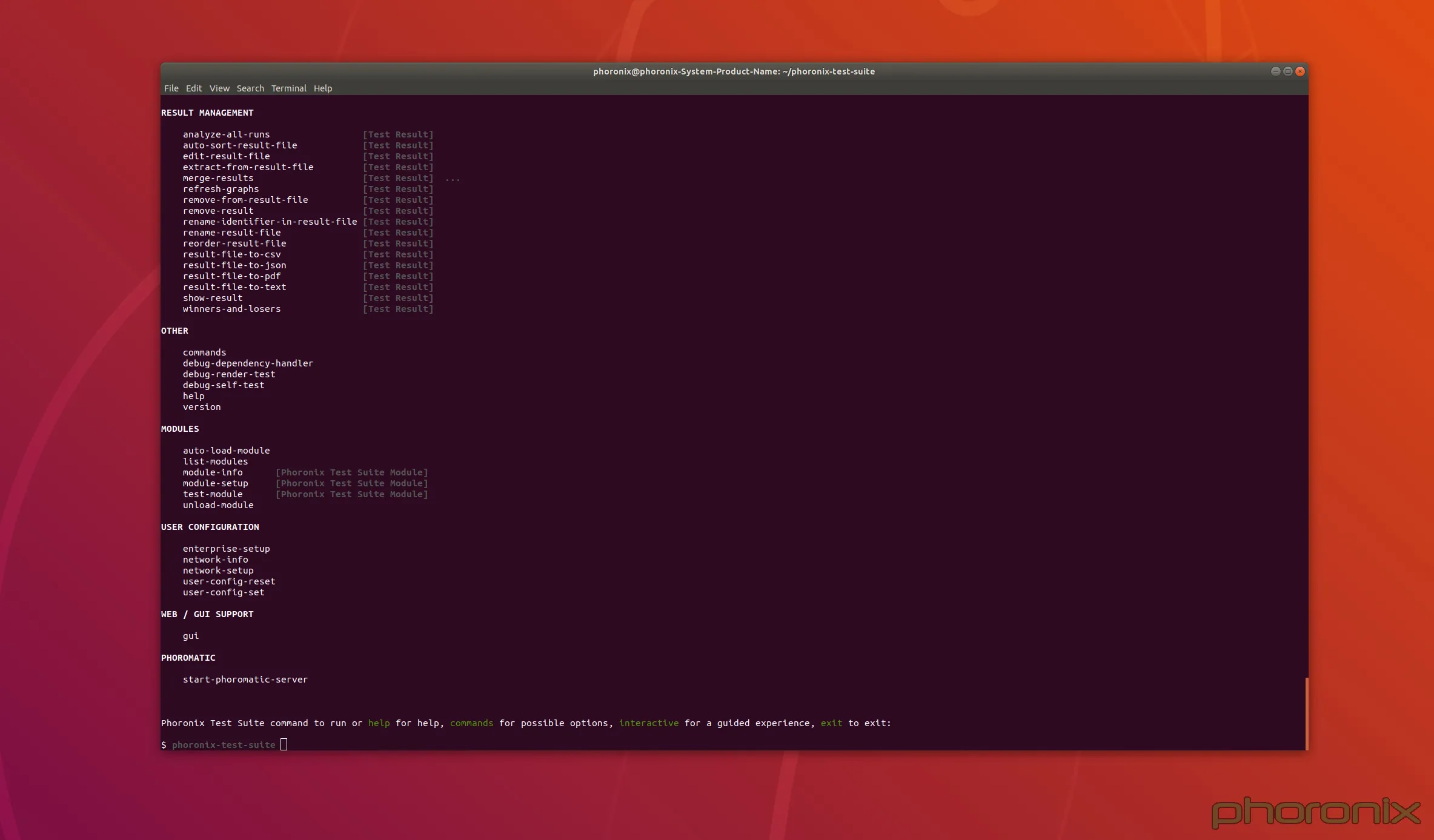Click the 'commands' highlighted text
The height and width of the screenshot is (840, 1434).
tap(471, 723)
